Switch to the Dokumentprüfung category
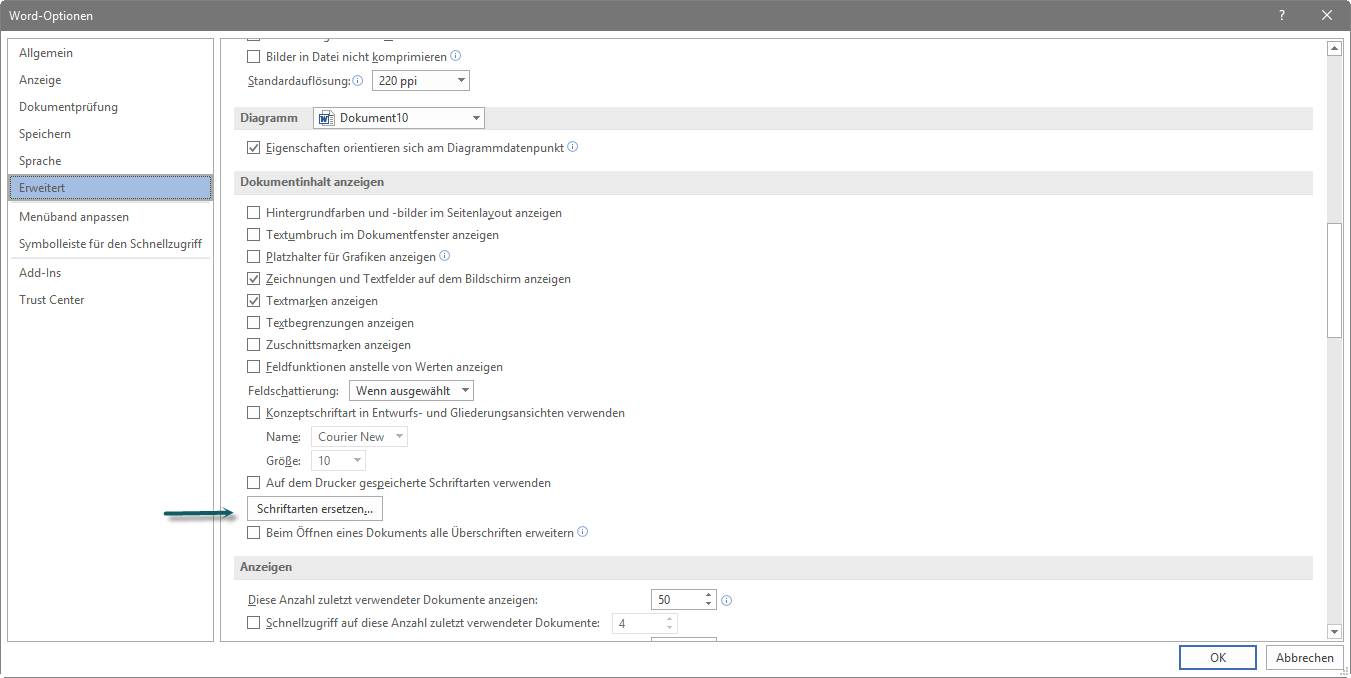This screenshot has height=678, width=1351. pyautogui.click(x=68, y=107)
